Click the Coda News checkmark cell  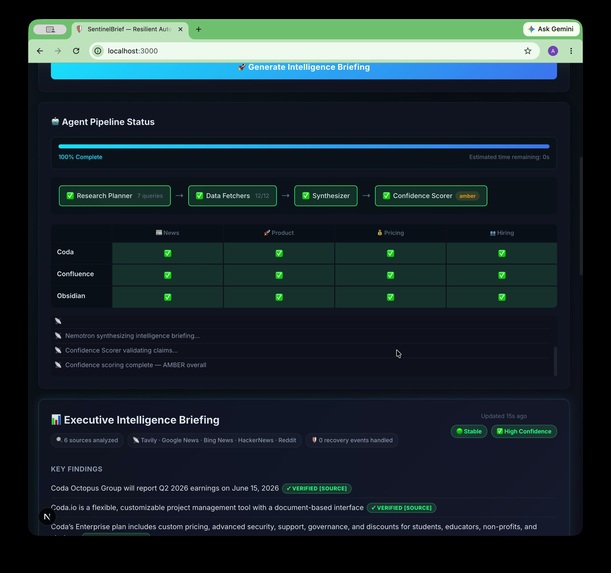pyautogui.click(x=168, y=253)
